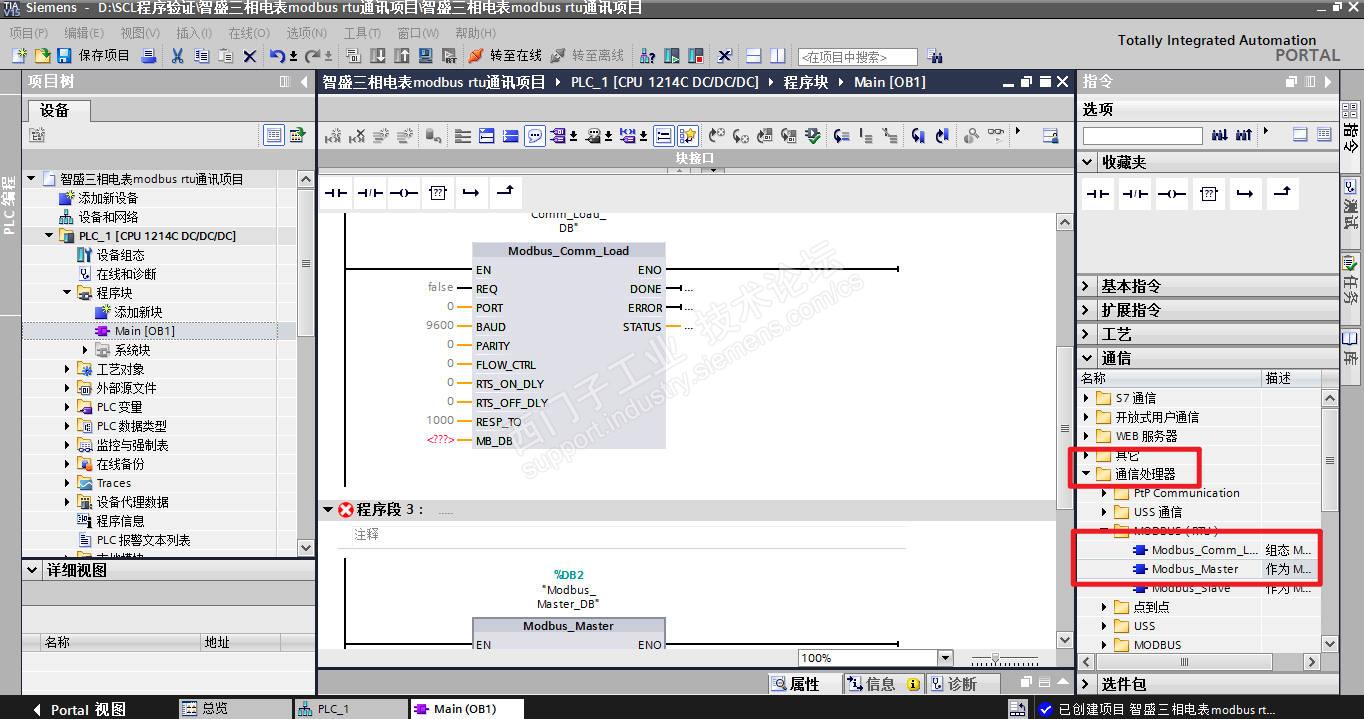1364x719 pixels.
Task: Toggle favorites display star icon in editor toolbar
Action: pyautogui.click(x=688, y=136)
